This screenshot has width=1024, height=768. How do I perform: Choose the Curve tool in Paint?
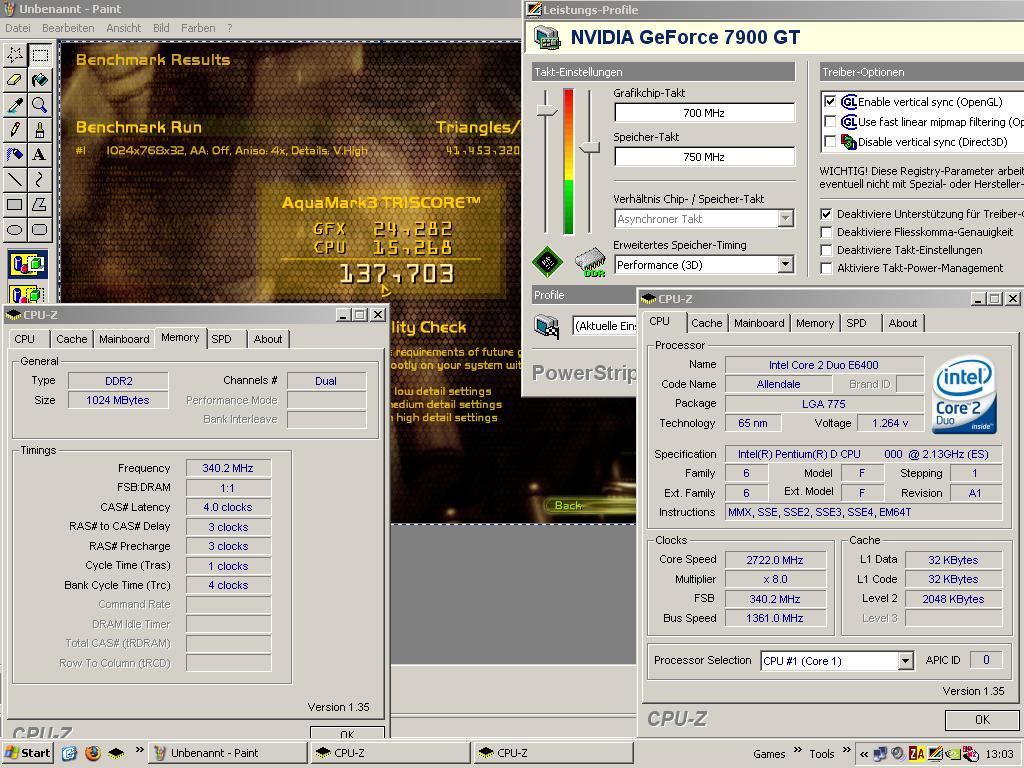pos(40,179)
